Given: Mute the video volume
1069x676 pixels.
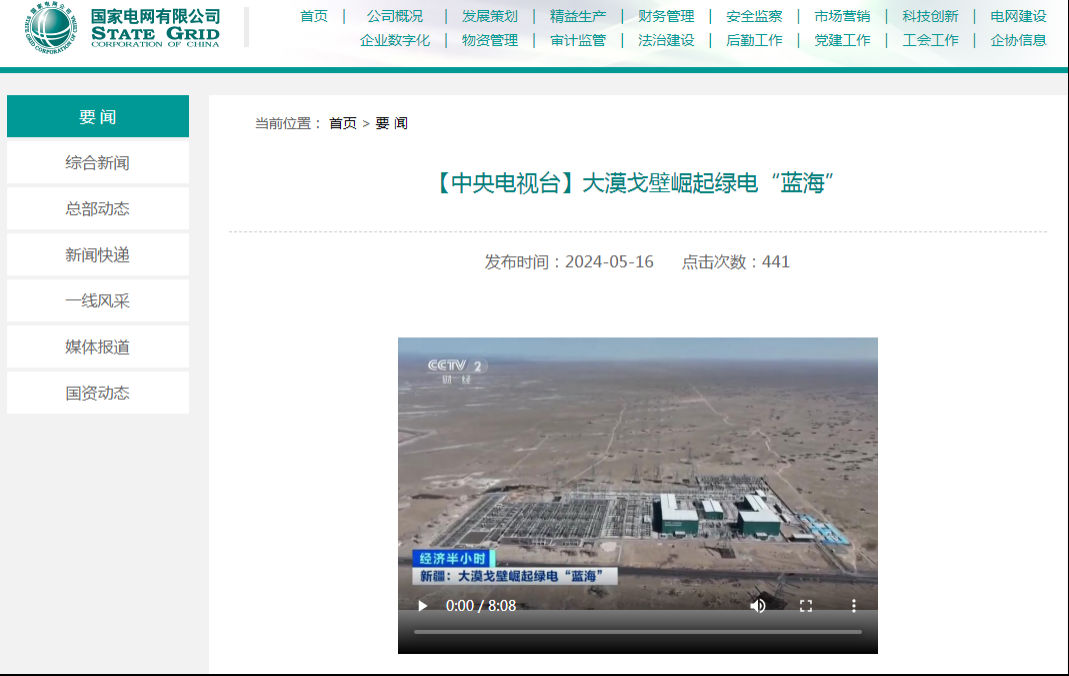Looking at the screenshot, I should (758, 606).
